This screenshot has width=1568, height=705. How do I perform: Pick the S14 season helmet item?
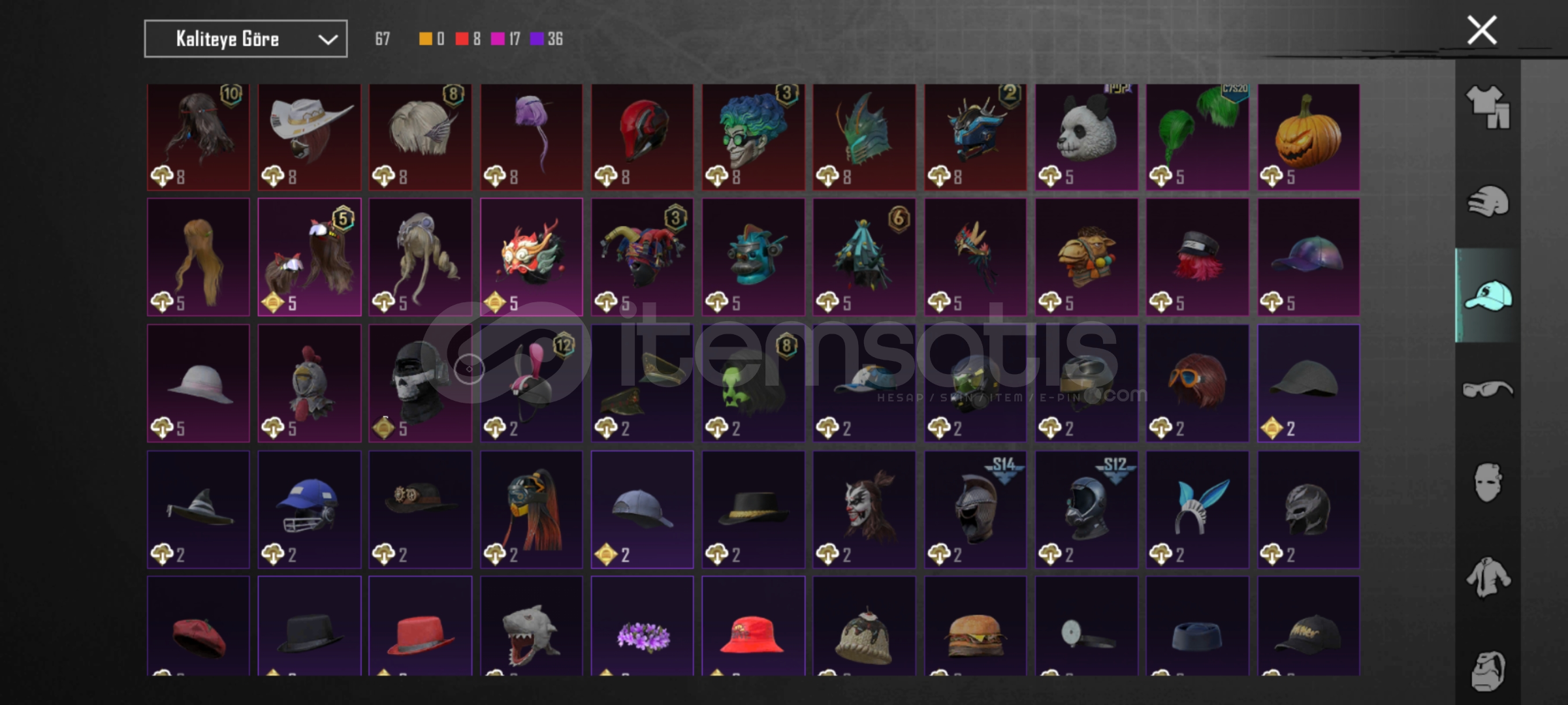point(975,509)
